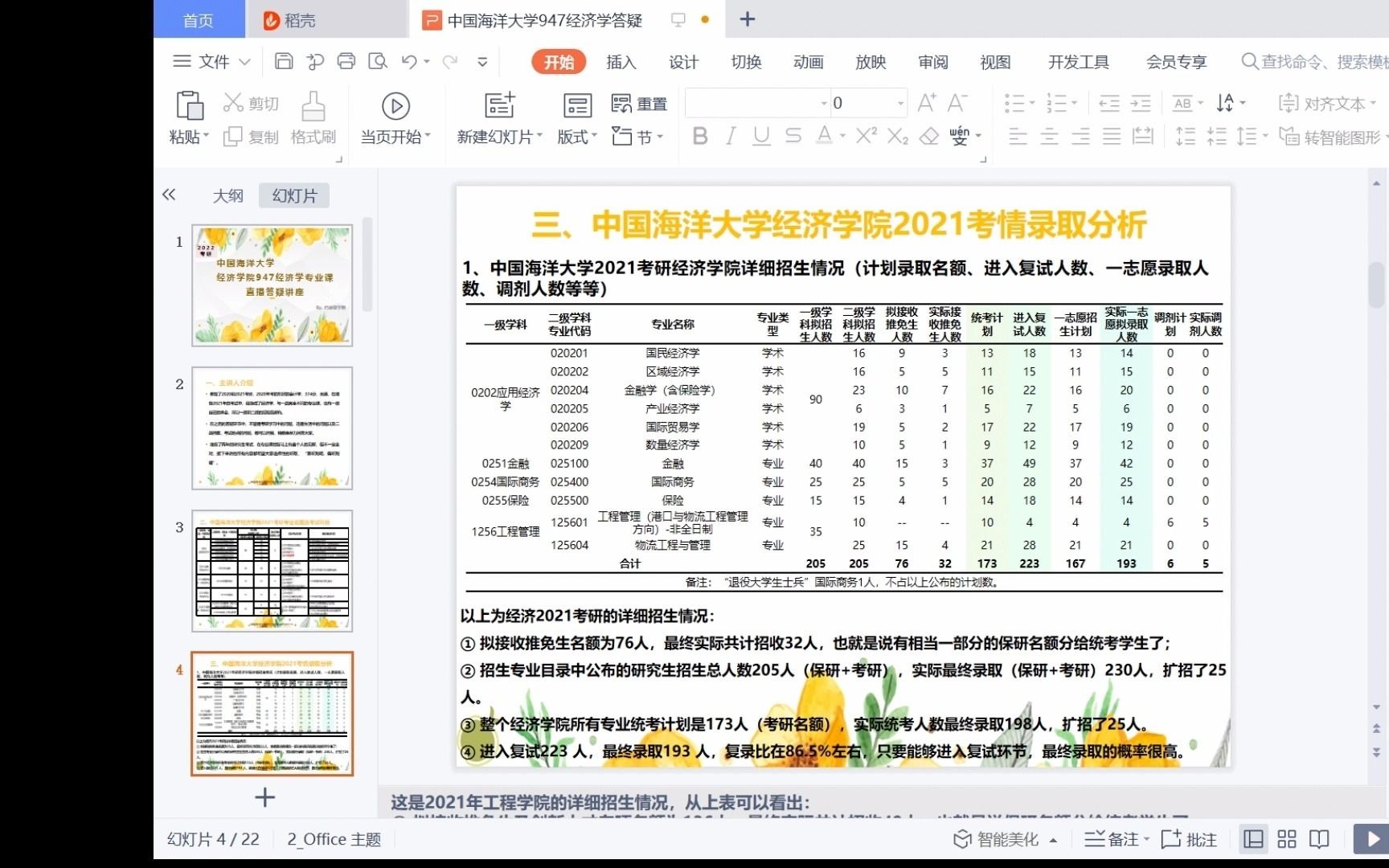Viewport: 1389px width, 868px height.
Task: Open the font size dropdown
Action: click(x=900, y=103)
